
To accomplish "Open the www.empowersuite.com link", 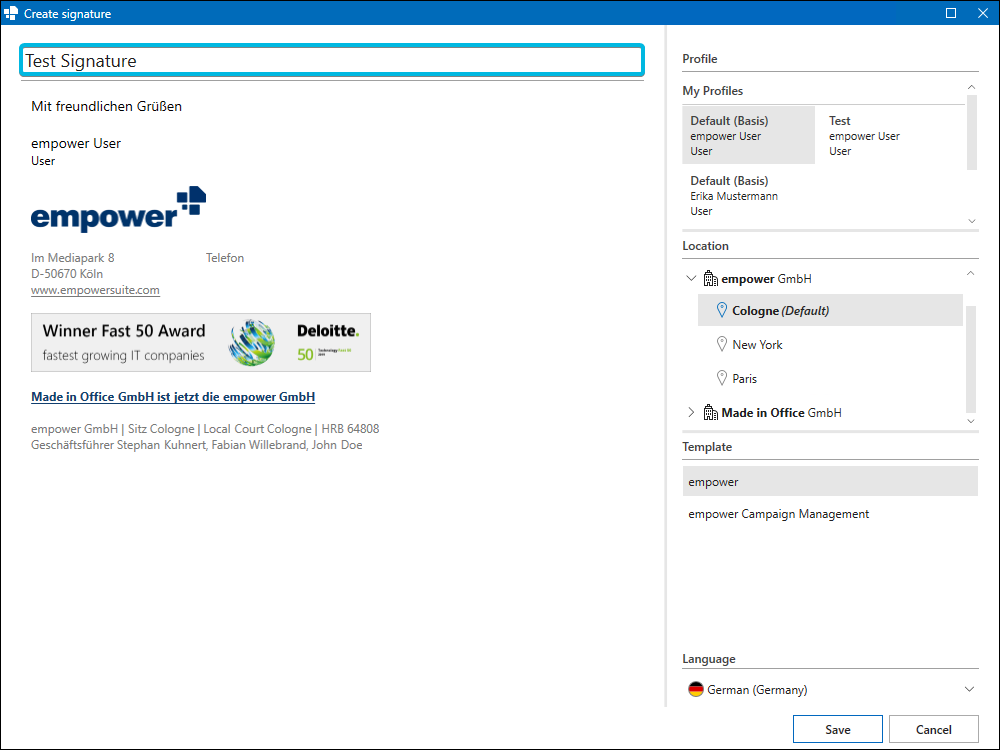I will point(95,290).
